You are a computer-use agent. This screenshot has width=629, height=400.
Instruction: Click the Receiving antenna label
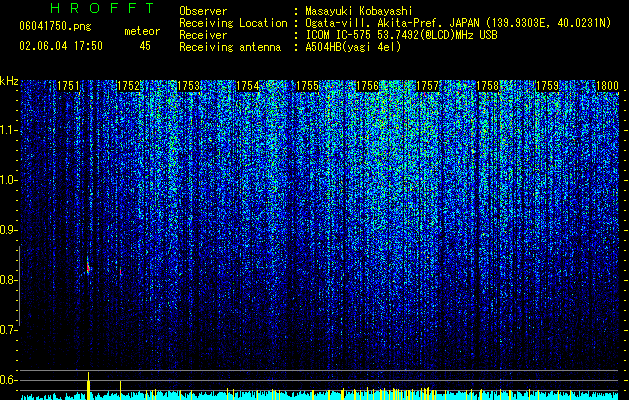point(230,47)
